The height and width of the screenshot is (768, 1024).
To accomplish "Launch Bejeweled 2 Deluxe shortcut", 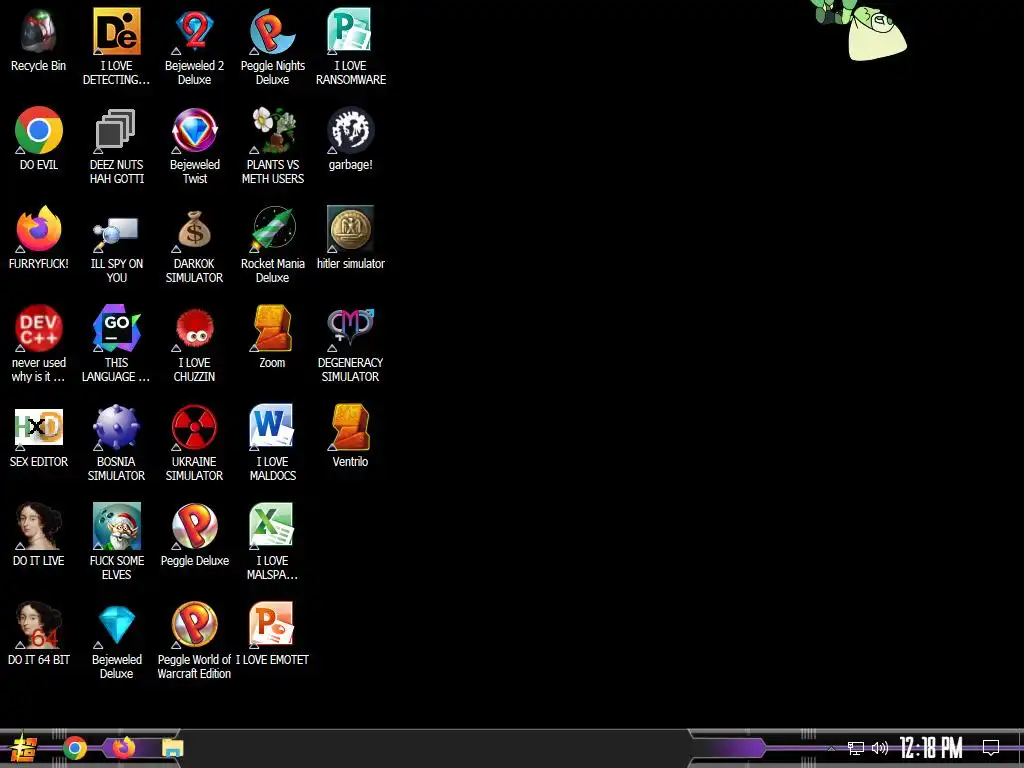I will (194, 31).
